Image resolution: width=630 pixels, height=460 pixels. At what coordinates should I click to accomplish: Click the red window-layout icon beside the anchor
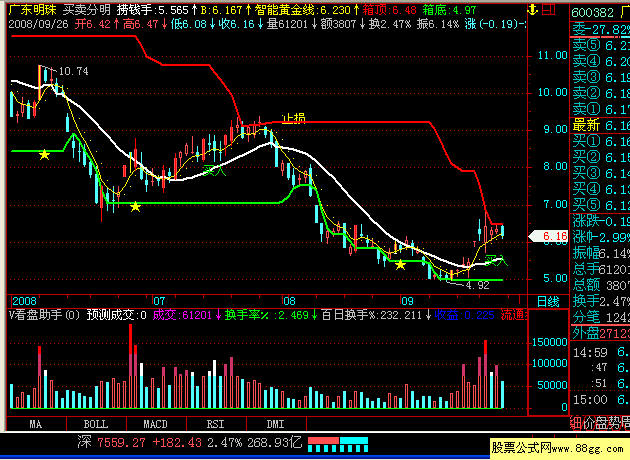click(548, 10)
